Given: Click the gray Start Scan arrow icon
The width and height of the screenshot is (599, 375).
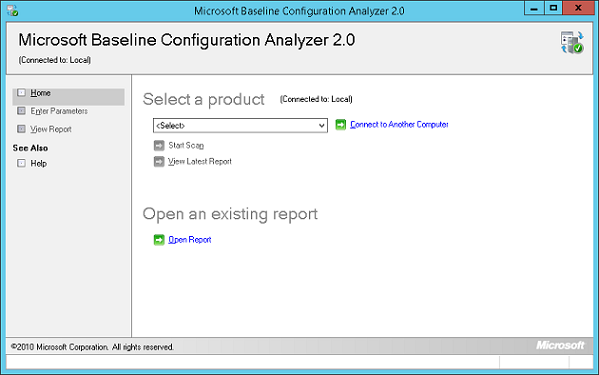Looking at the screenshot, I should pos(159,145).
